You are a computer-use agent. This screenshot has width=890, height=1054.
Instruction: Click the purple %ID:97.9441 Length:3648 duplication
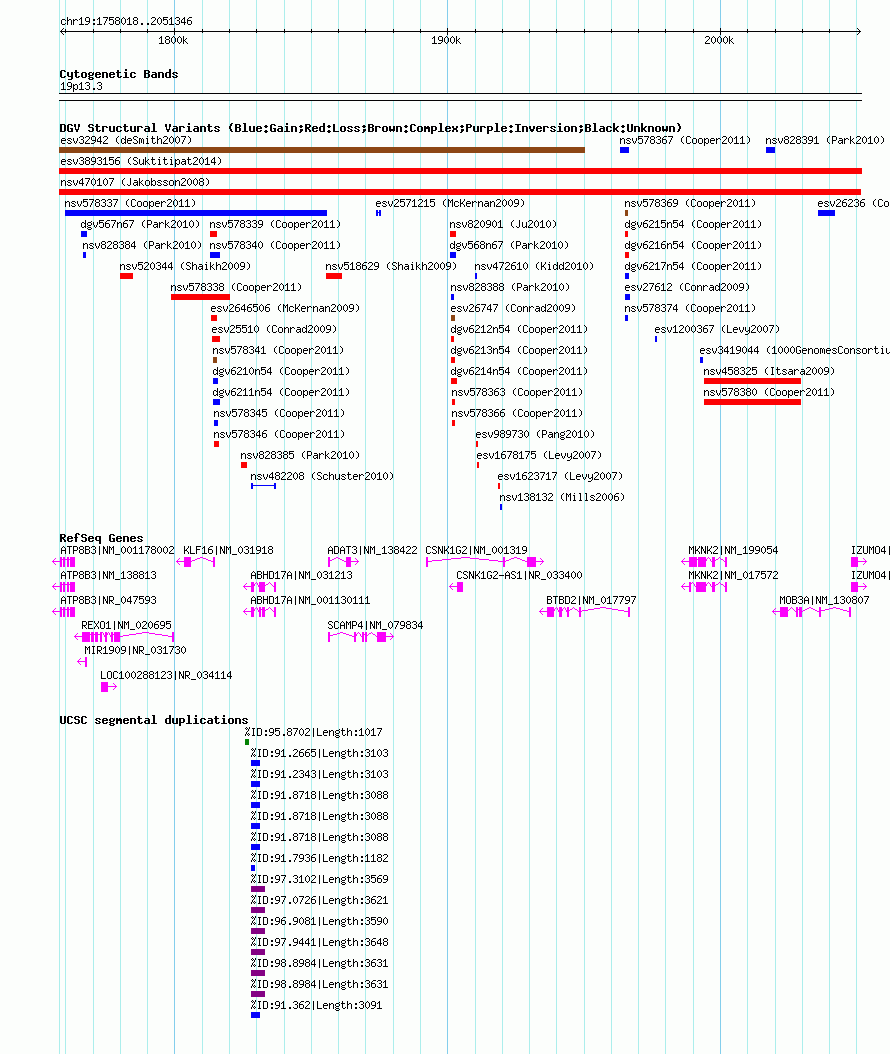tap(257, 952)
